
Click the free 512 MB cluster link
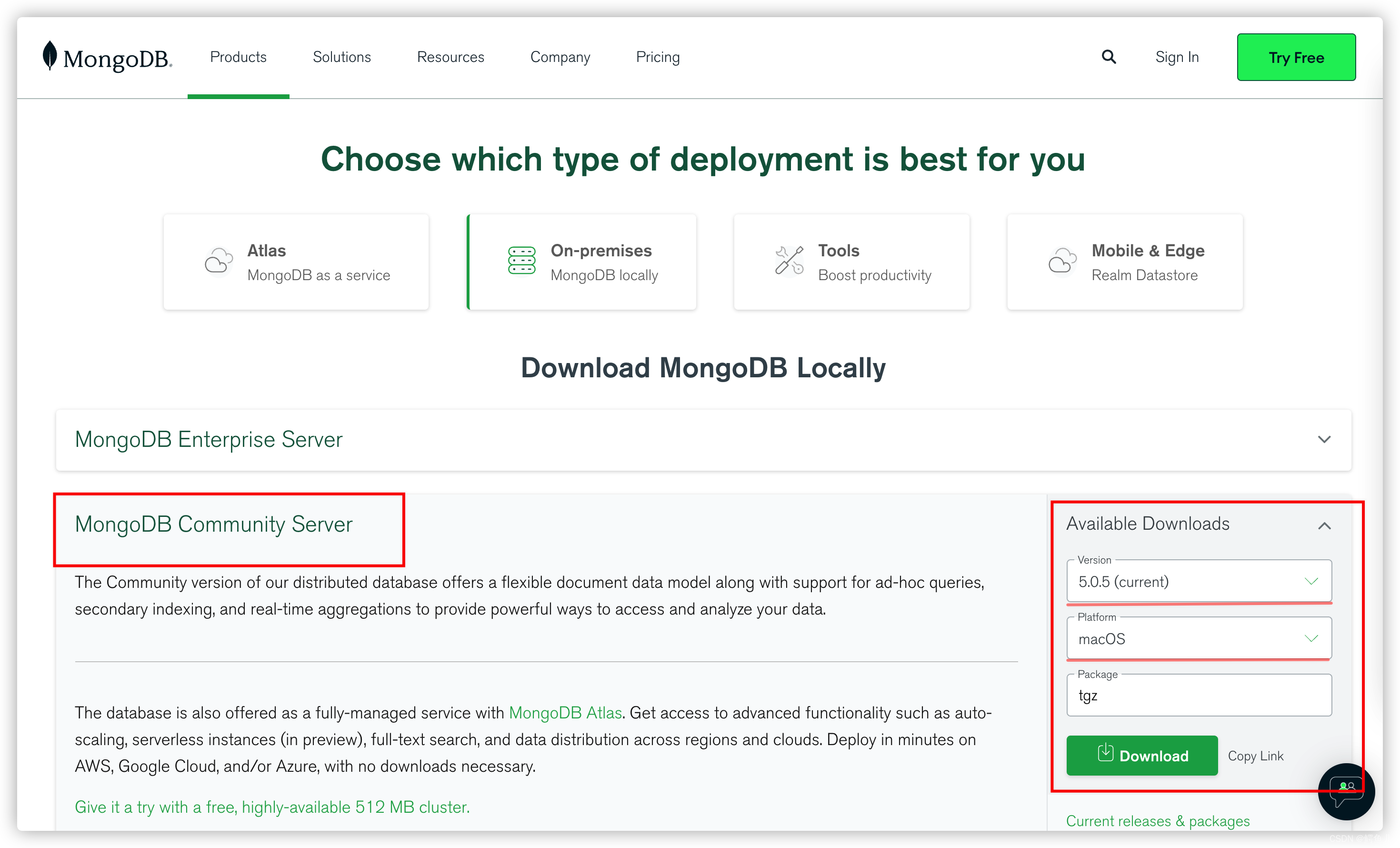(272, 807)
